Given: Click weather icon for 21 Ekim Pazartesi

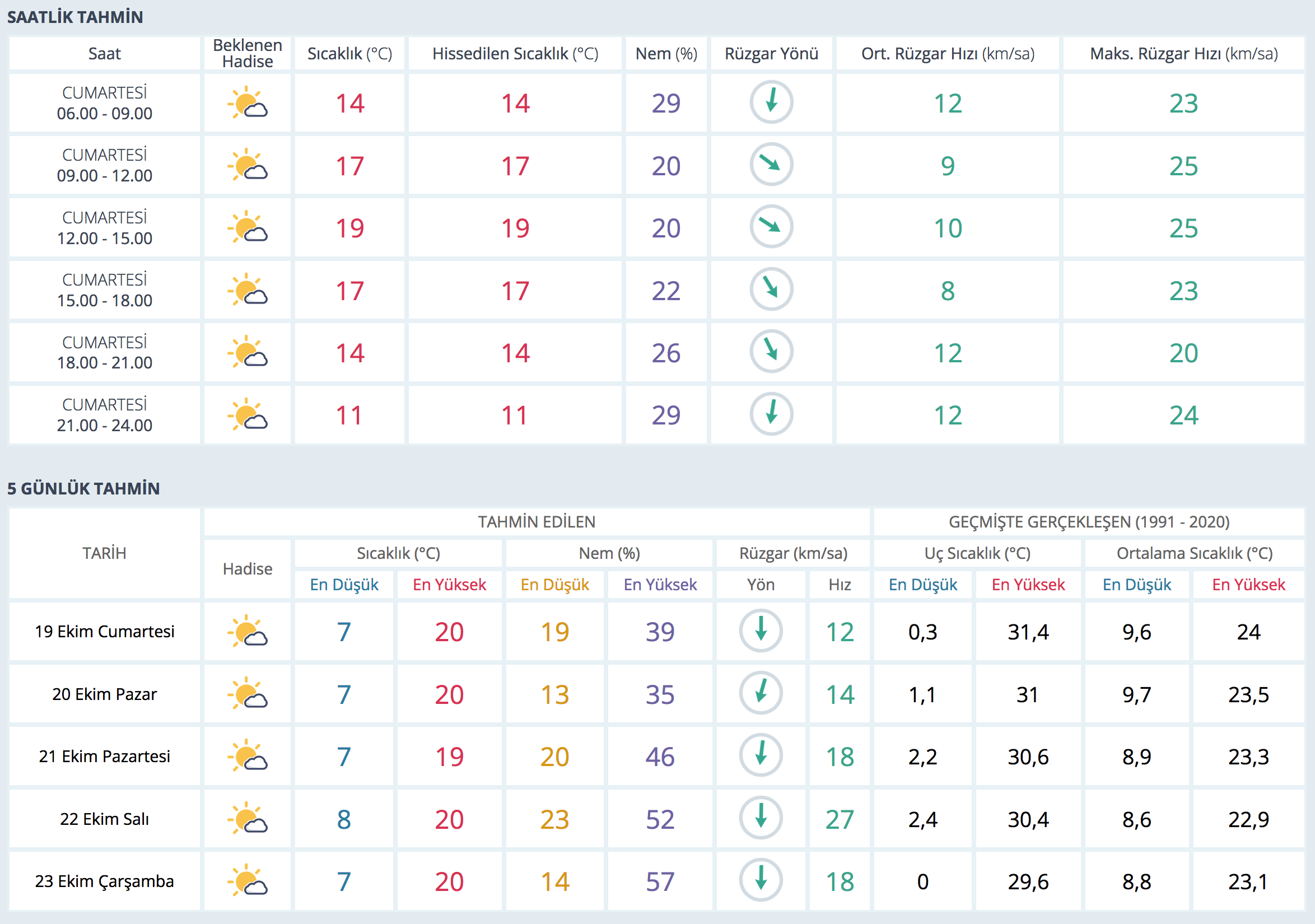Looking at the screenshot, I should 248,755.
